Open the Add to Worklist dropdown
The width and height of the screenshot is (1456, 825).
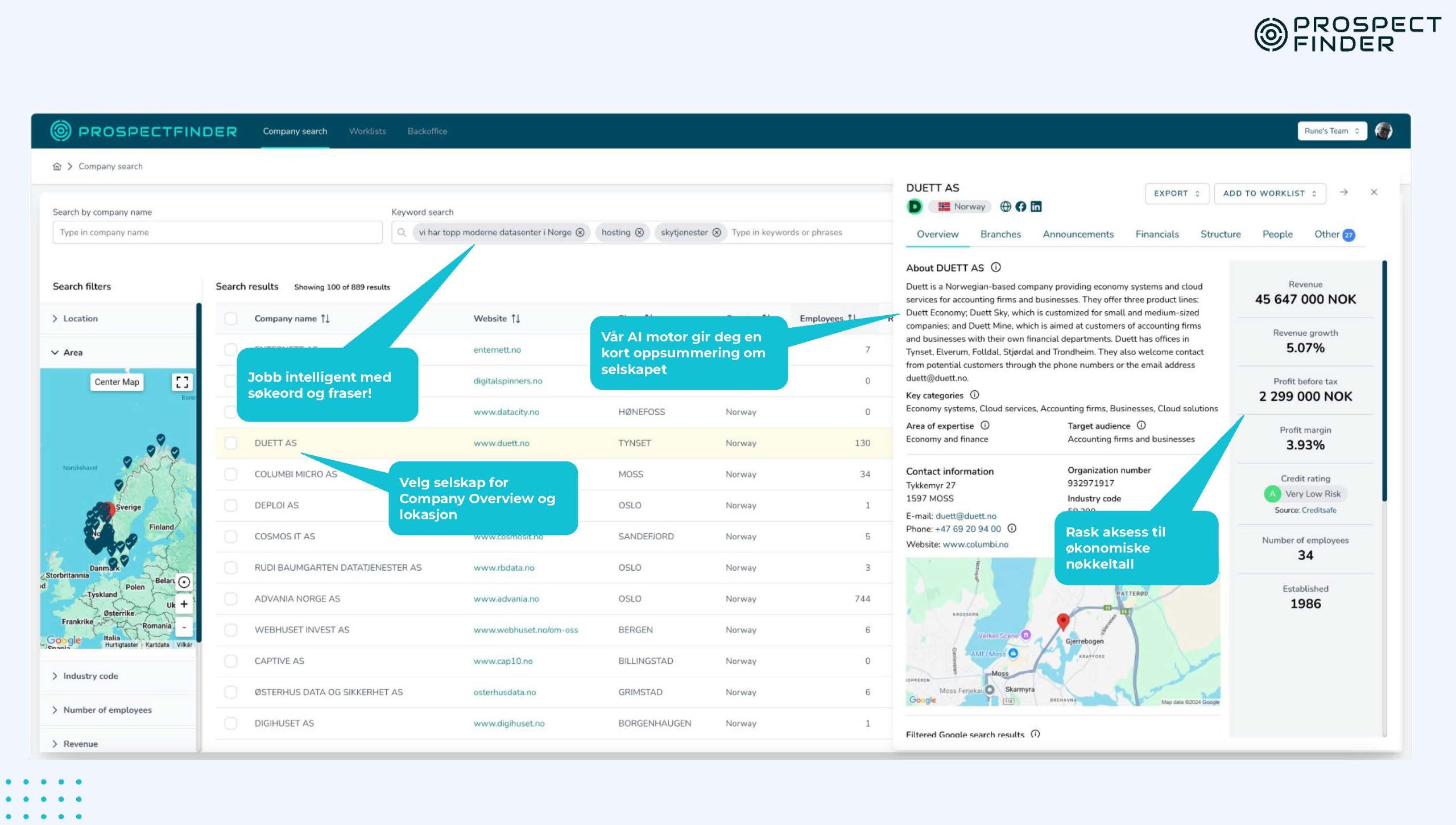click(x=1269, y=193)
